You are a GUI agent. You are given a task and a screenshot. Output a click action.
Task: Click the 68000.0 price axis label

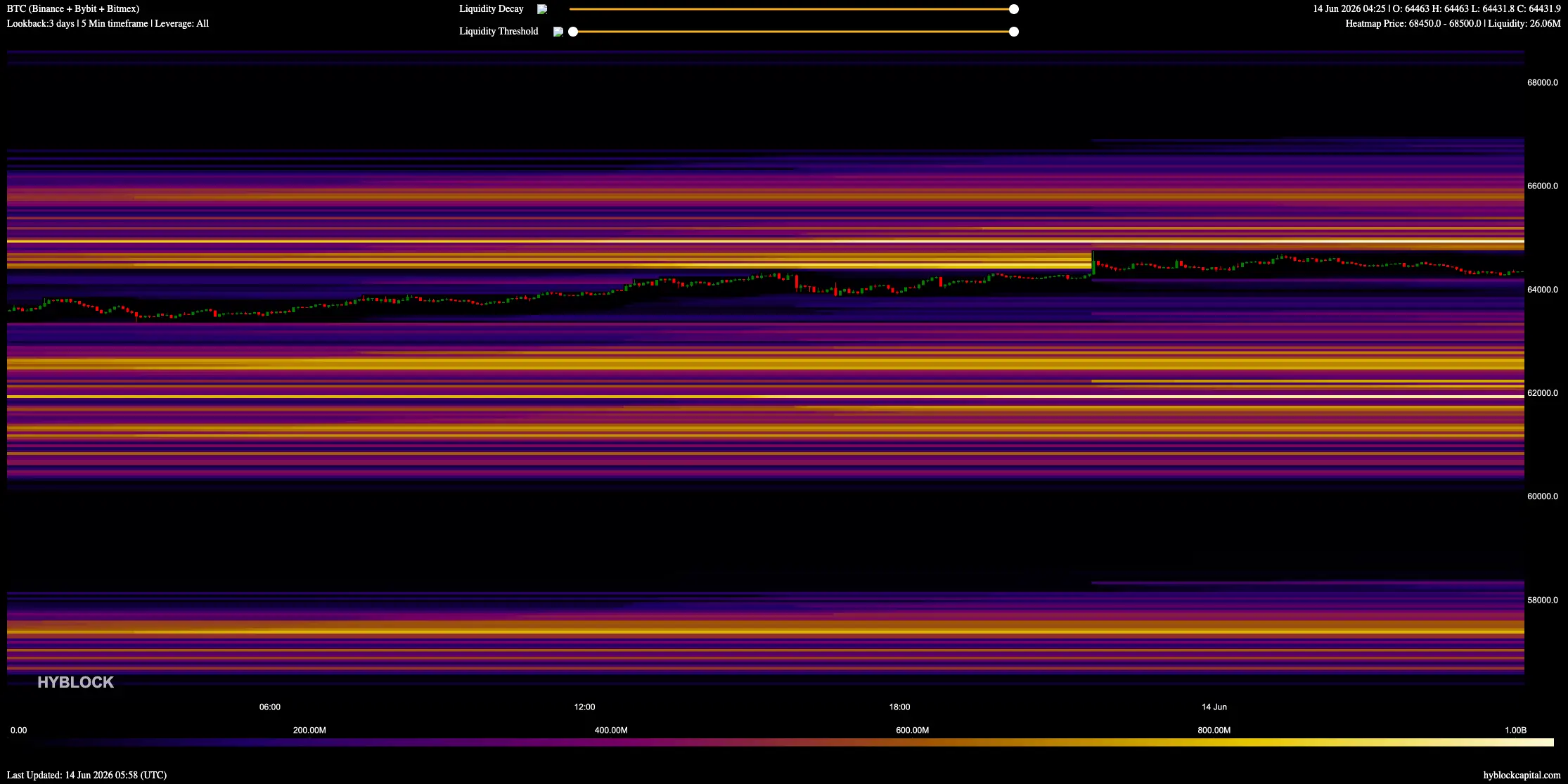(x=1542, y=82)
